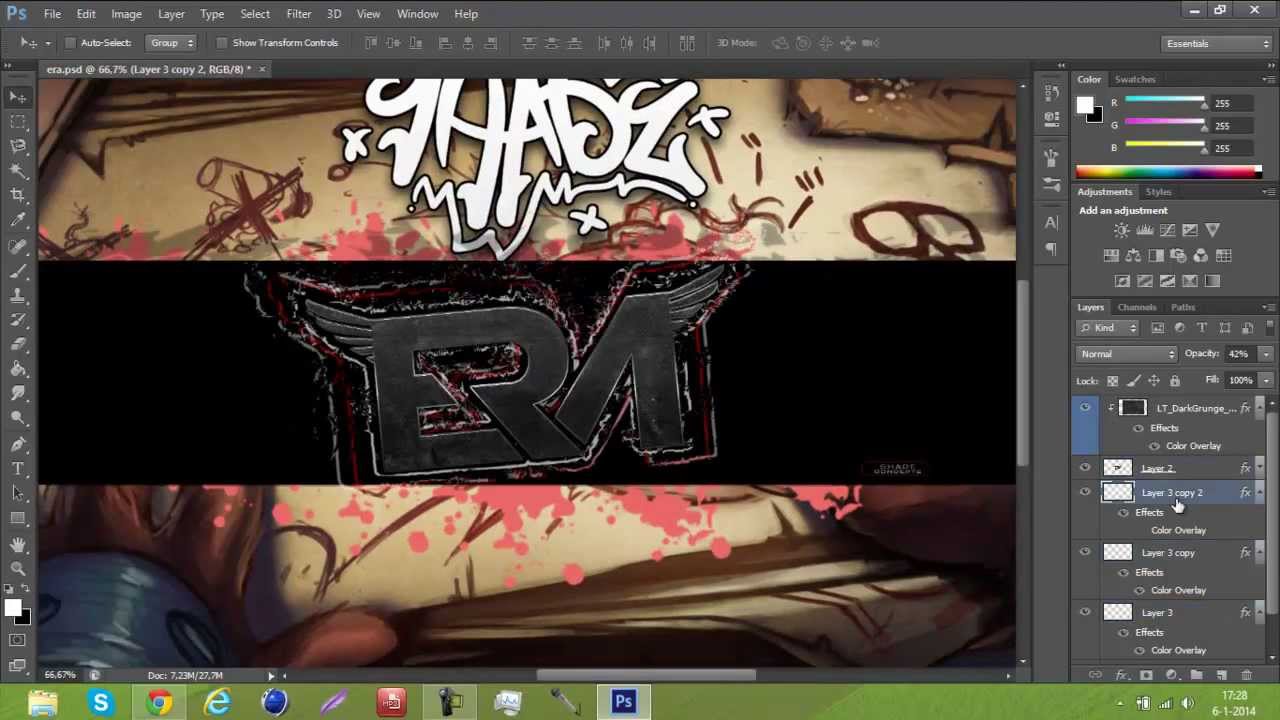Screen dimensions: 1280x720
Task: Add a layer mask
Action: tap(1146, 676)
